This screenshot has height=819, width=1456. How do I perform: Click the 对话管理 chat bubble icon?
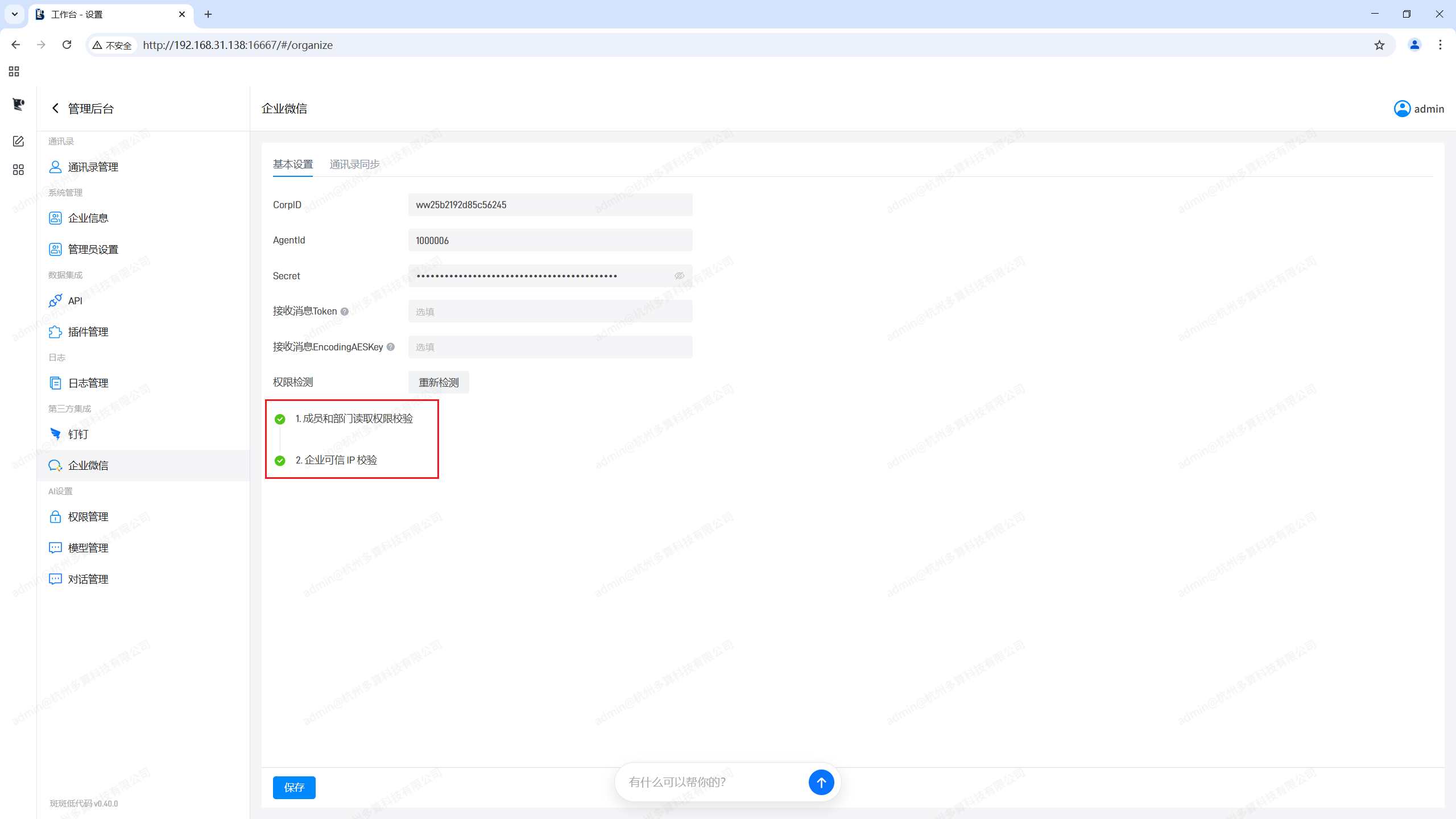55,579
